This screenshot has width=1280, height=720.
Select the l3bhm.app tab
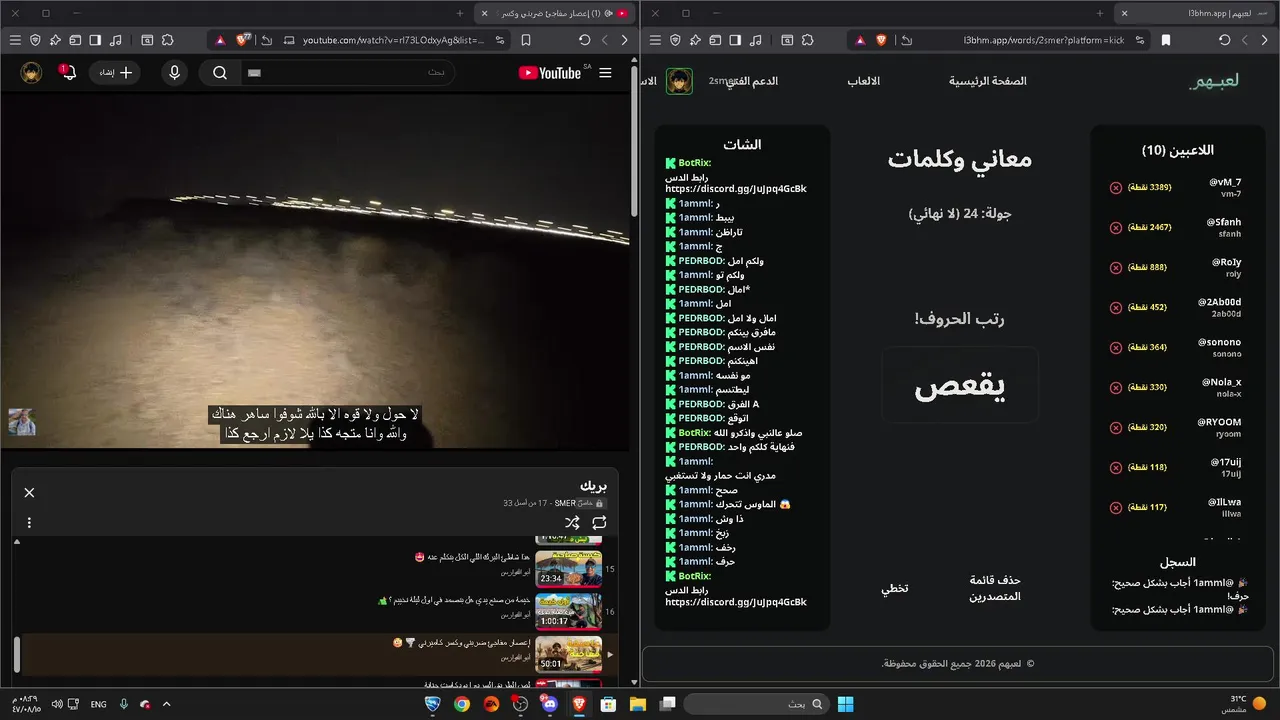[1195, 14]
